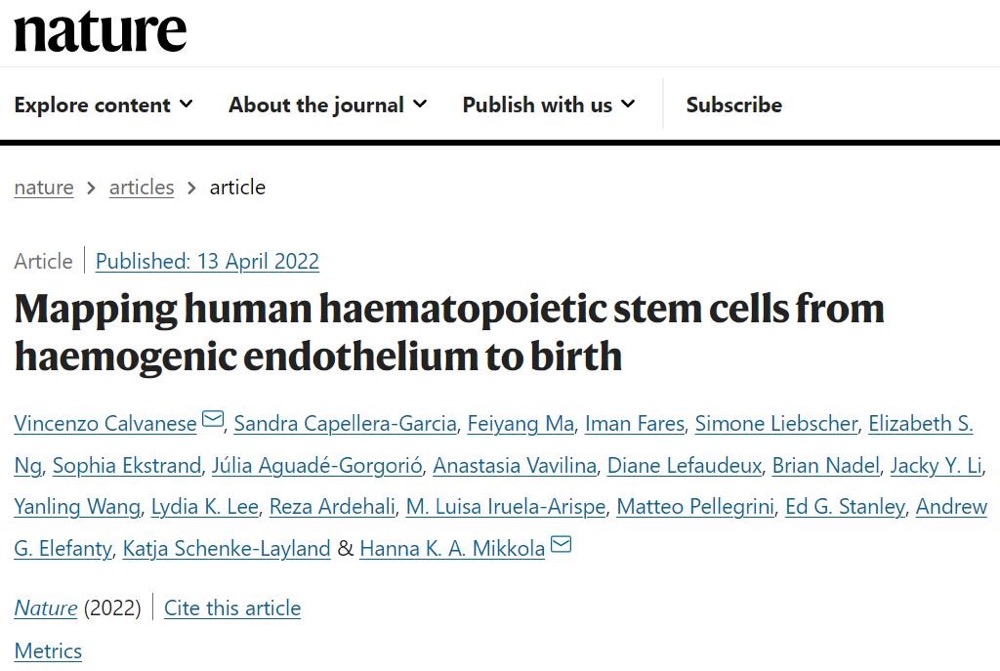
Task: Select author Feiyang Ma
Action: (x=520, y=424)
